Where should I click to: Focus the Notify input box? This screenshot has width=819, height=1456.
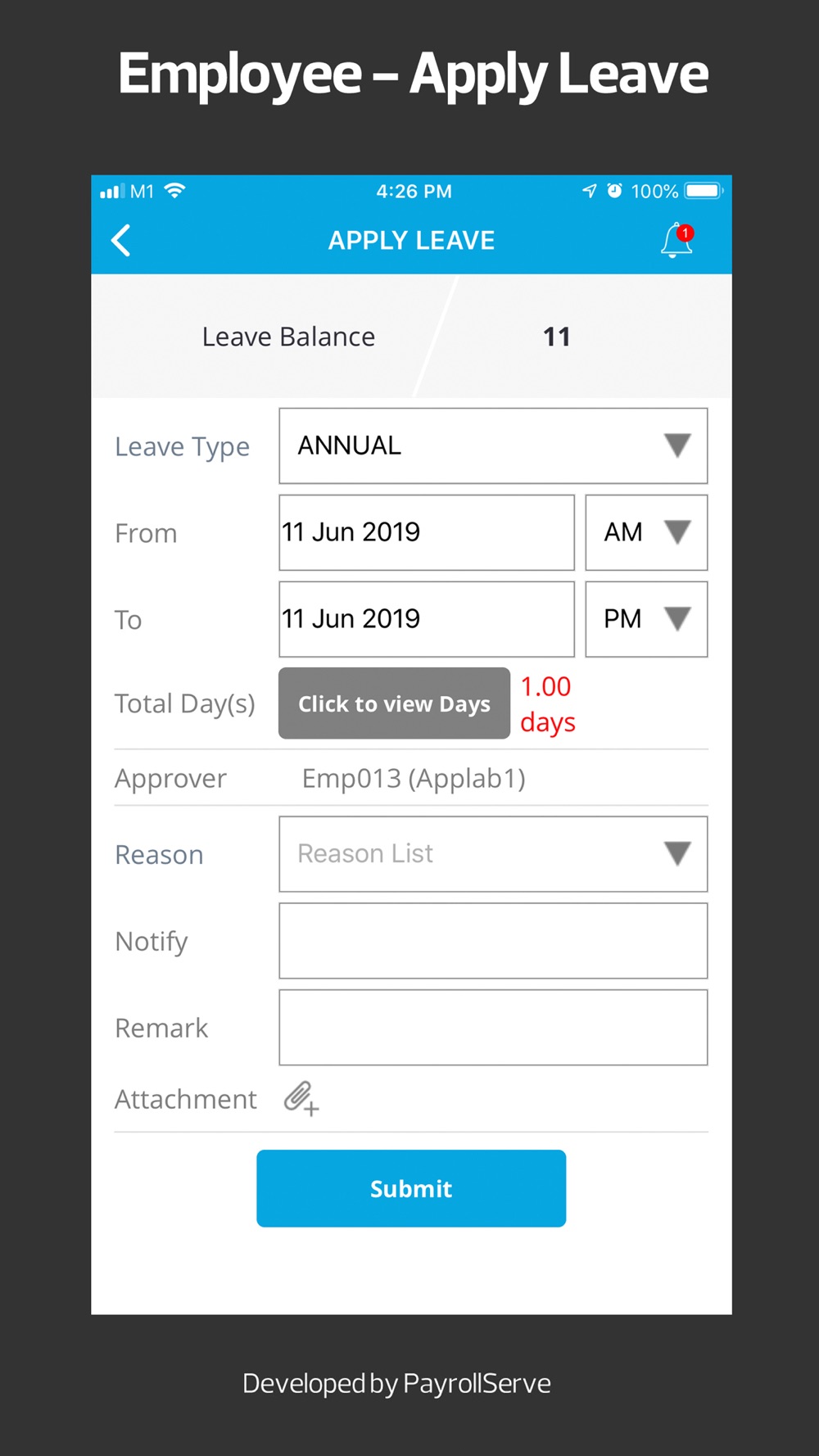point(493,941)
